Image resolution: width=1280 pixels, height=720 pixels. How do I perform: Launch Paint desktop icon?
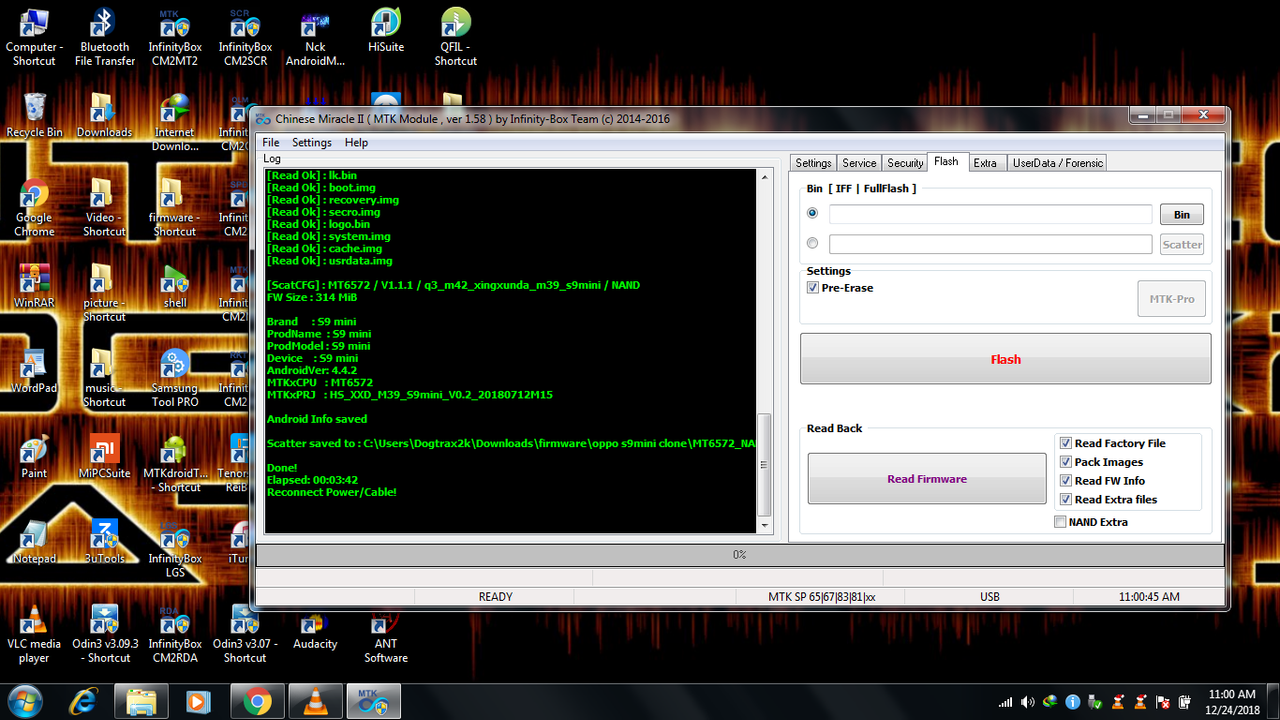click(x=34, y=457)
